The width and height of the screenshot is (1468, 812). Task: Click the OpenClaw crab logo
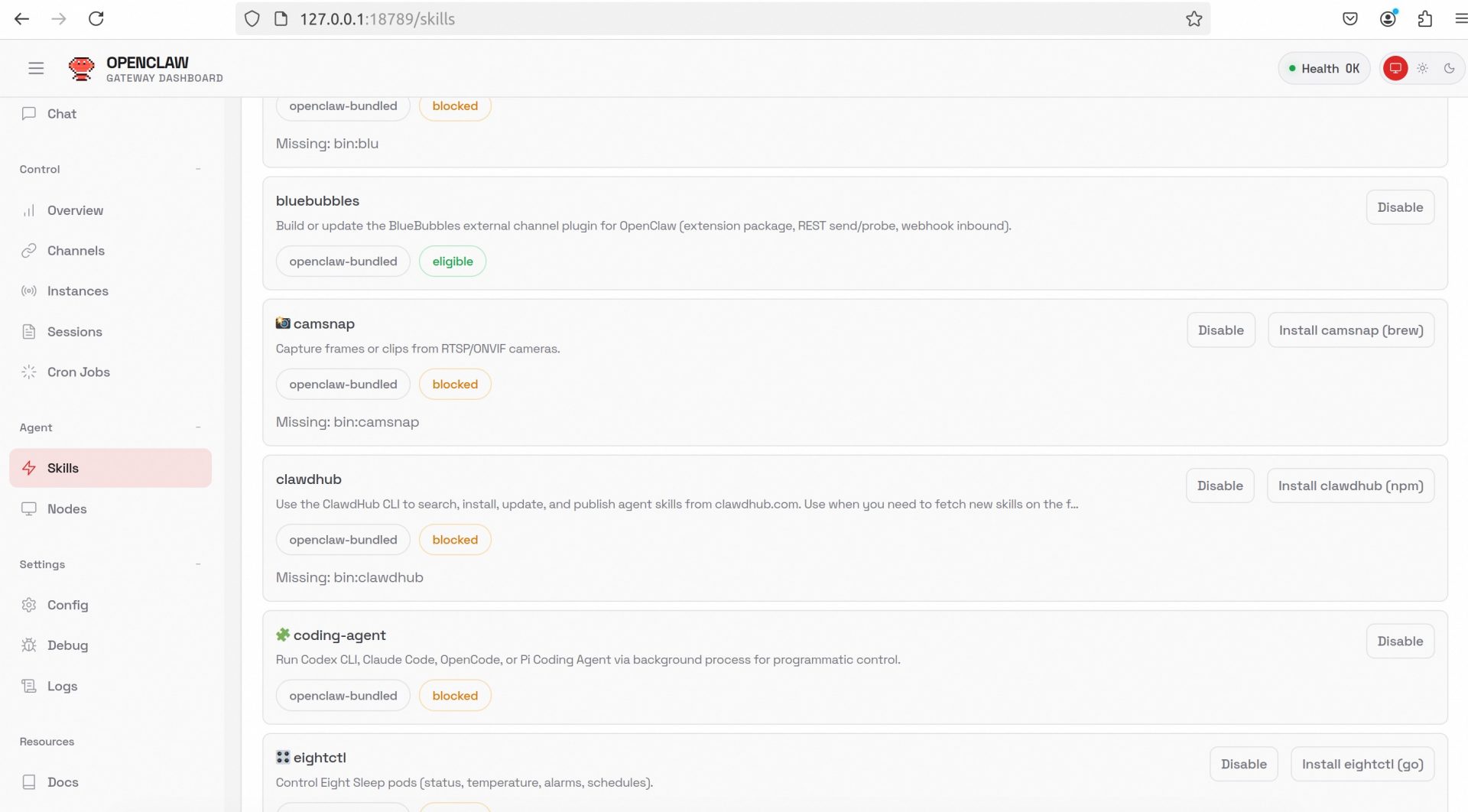coord(81,69)
